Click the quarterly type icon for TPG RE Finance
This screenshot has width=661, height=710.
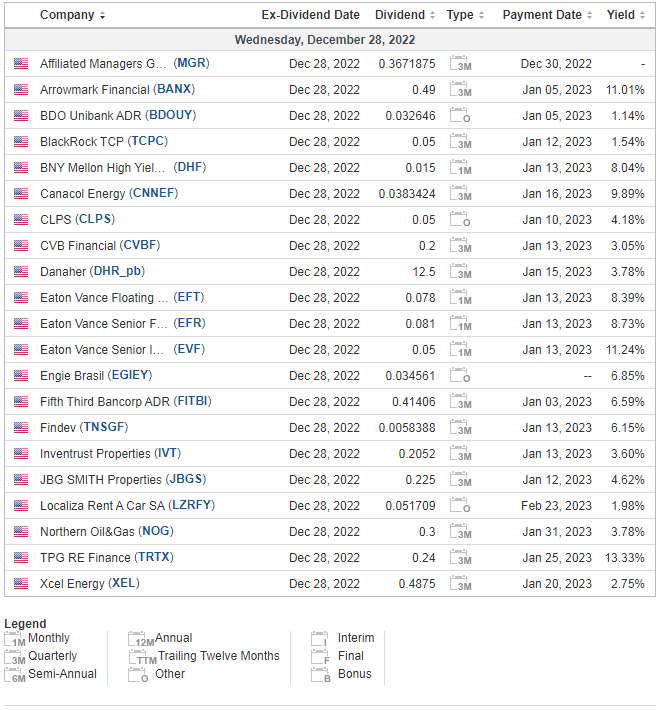(x=460, y=558)
